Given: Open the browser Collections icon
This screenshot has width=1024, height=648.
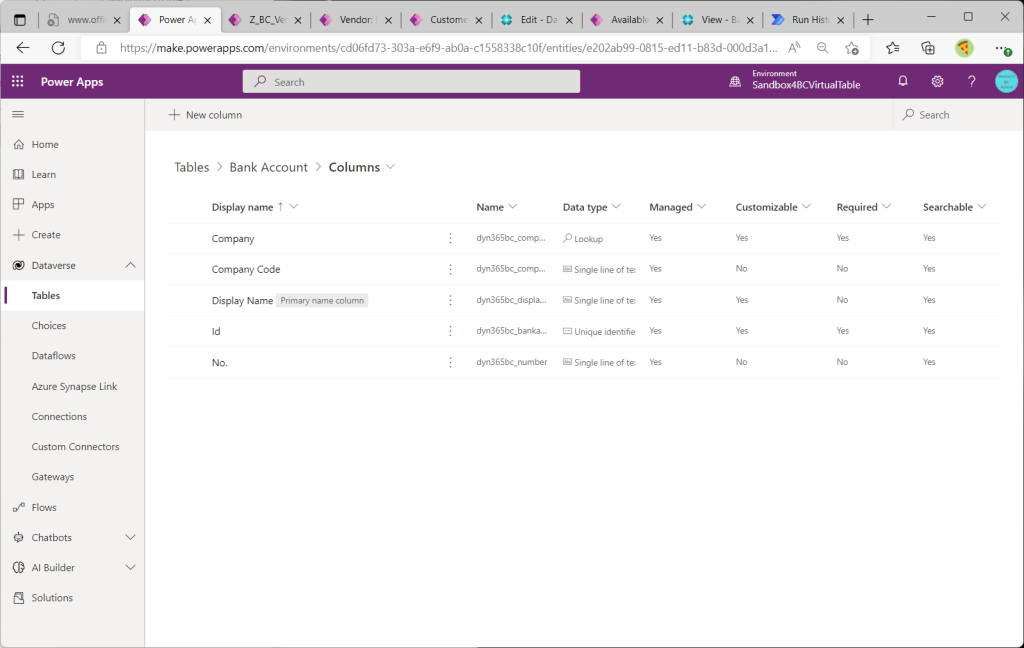Looking at the screenshot, I should point(927,48).
